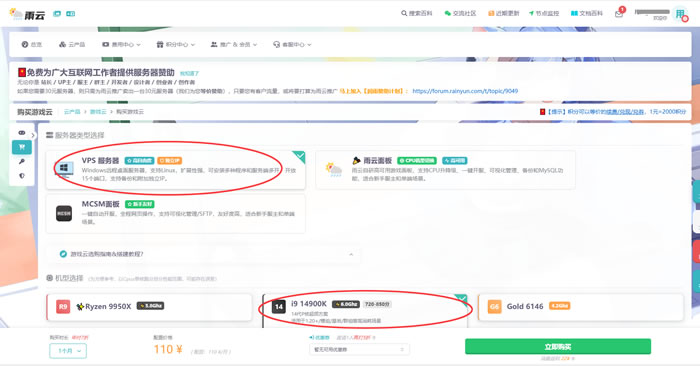Screen dimensions: 700x366
Task: Select the i9 14900K machine type
Action: (x=365, y=310)
